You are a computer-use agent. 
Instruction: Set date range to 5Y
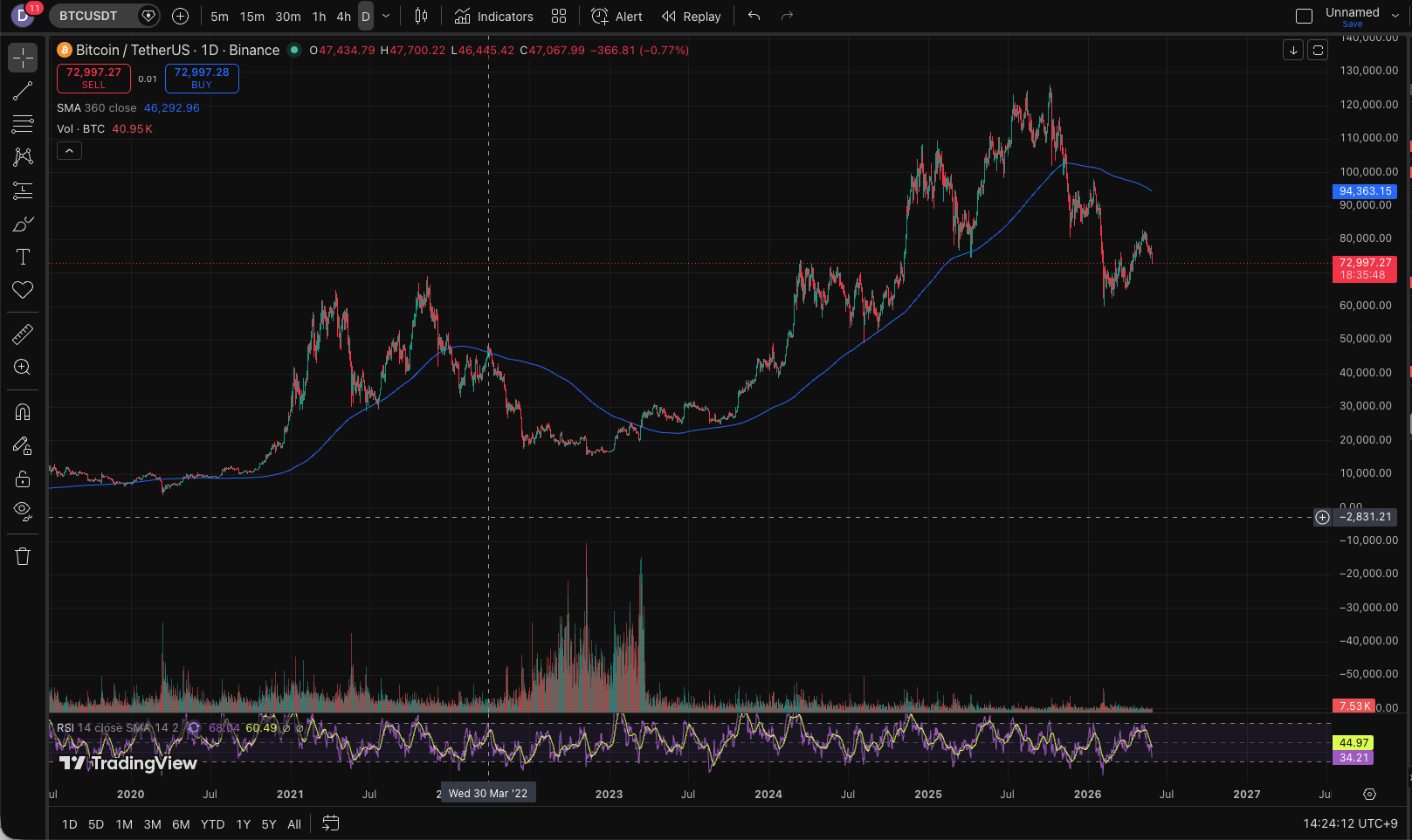click(269, 824)
